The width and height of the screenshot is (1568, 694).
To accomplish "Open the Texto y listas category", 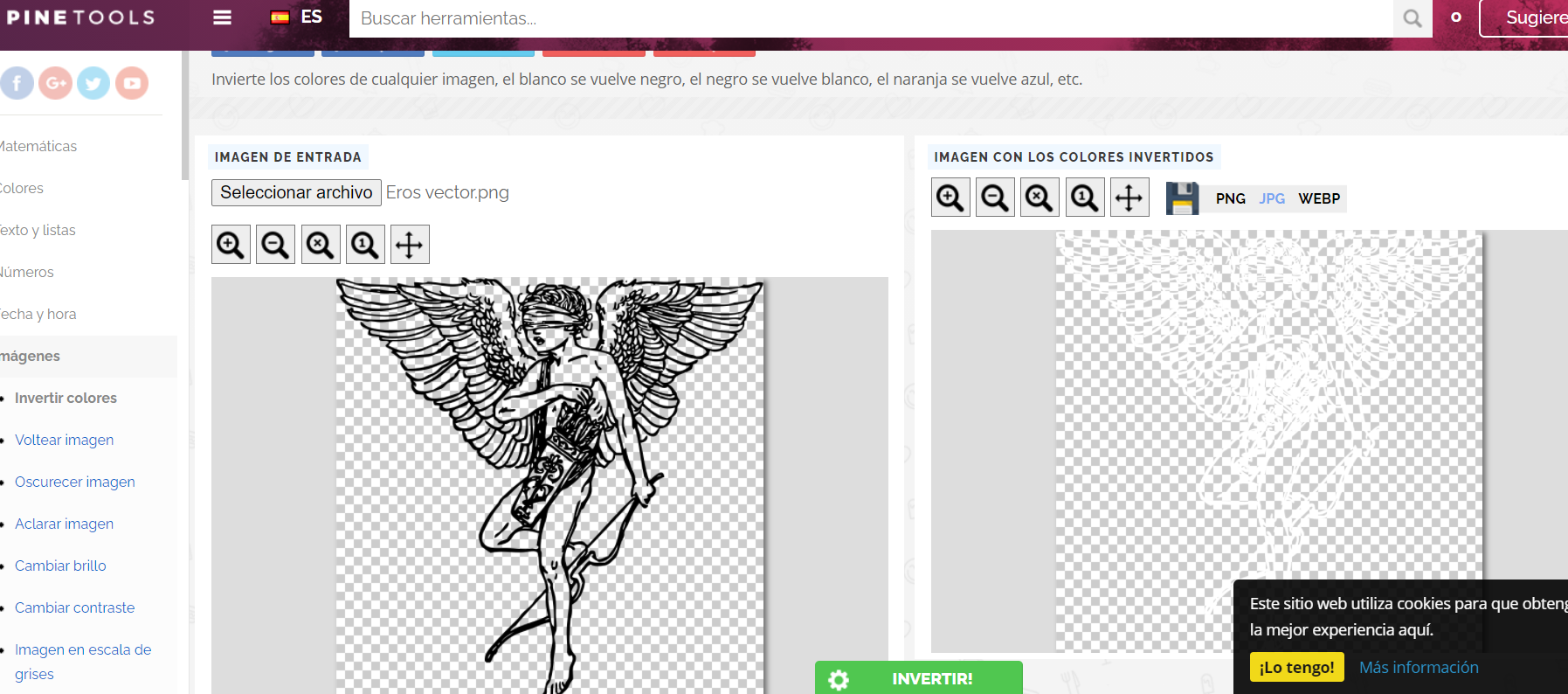I will point(38,230).
